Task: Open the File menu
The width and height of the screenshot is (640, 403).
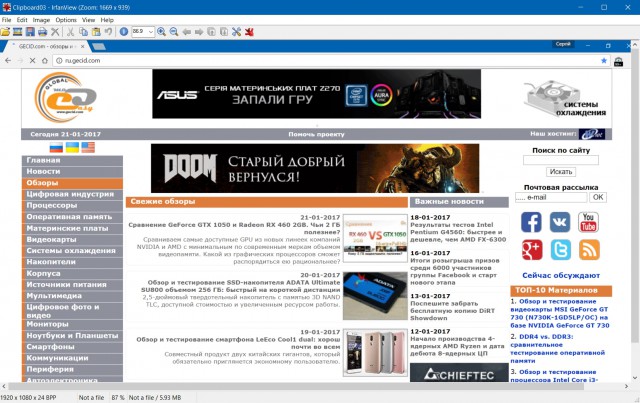Action: (7, 20)
